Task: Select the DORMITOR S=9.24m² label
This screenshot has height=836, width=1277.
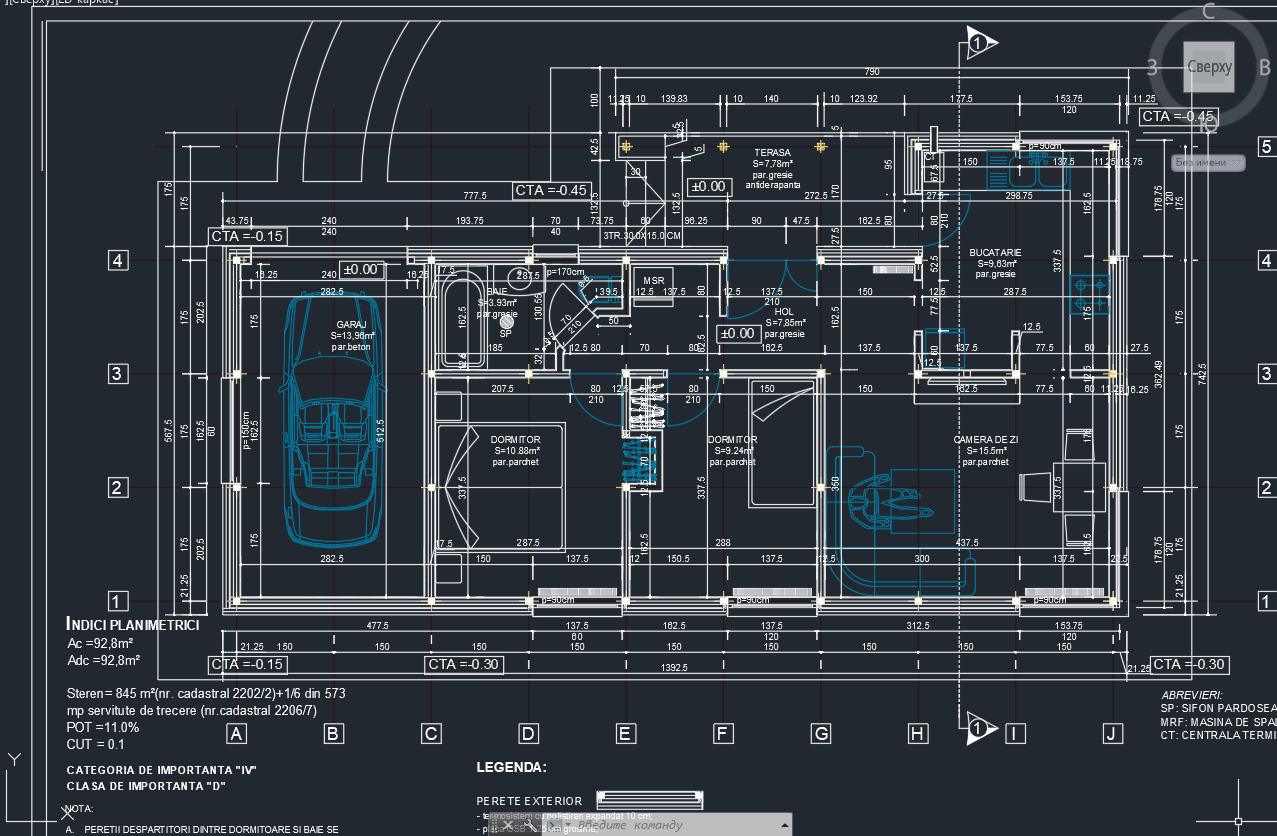Action: (x=732, y=450)
